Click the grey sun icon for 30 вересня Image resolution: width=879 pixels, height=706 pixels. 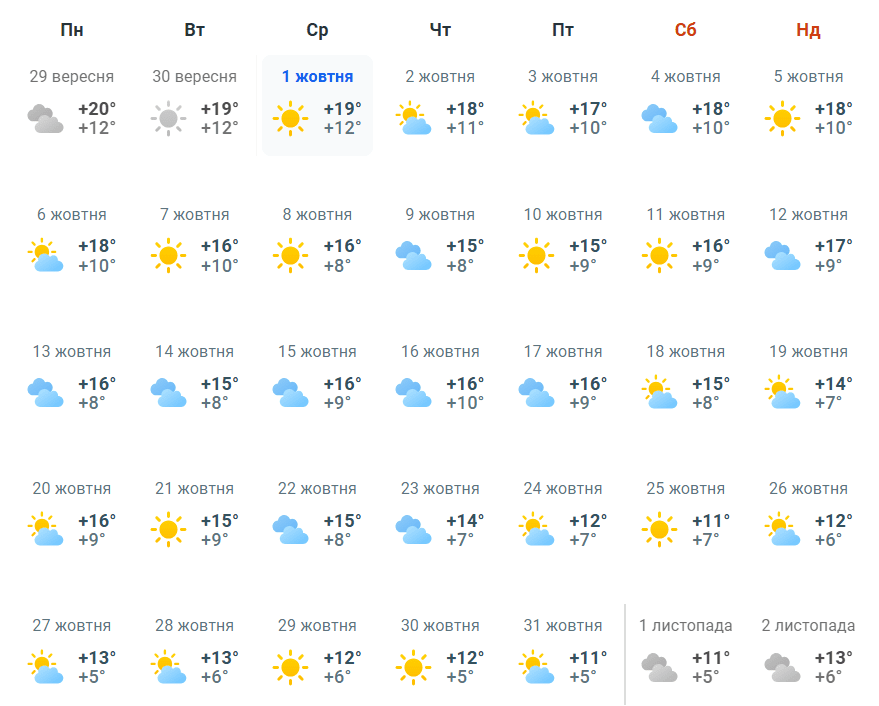tap(168, 119)
